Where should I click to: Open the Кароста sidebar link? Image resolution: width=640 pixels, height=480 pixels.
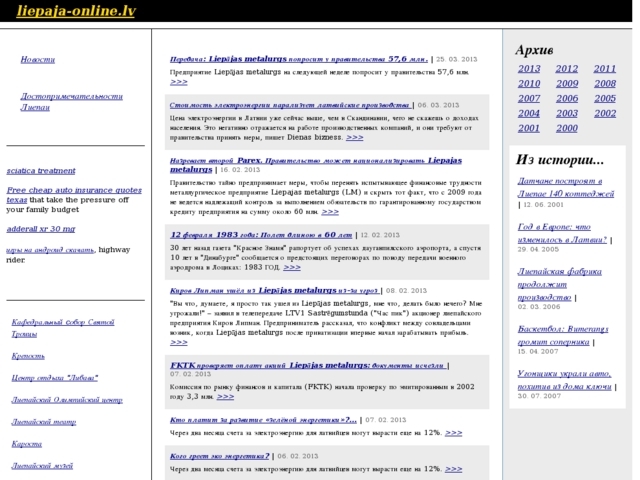click(27, 444)
